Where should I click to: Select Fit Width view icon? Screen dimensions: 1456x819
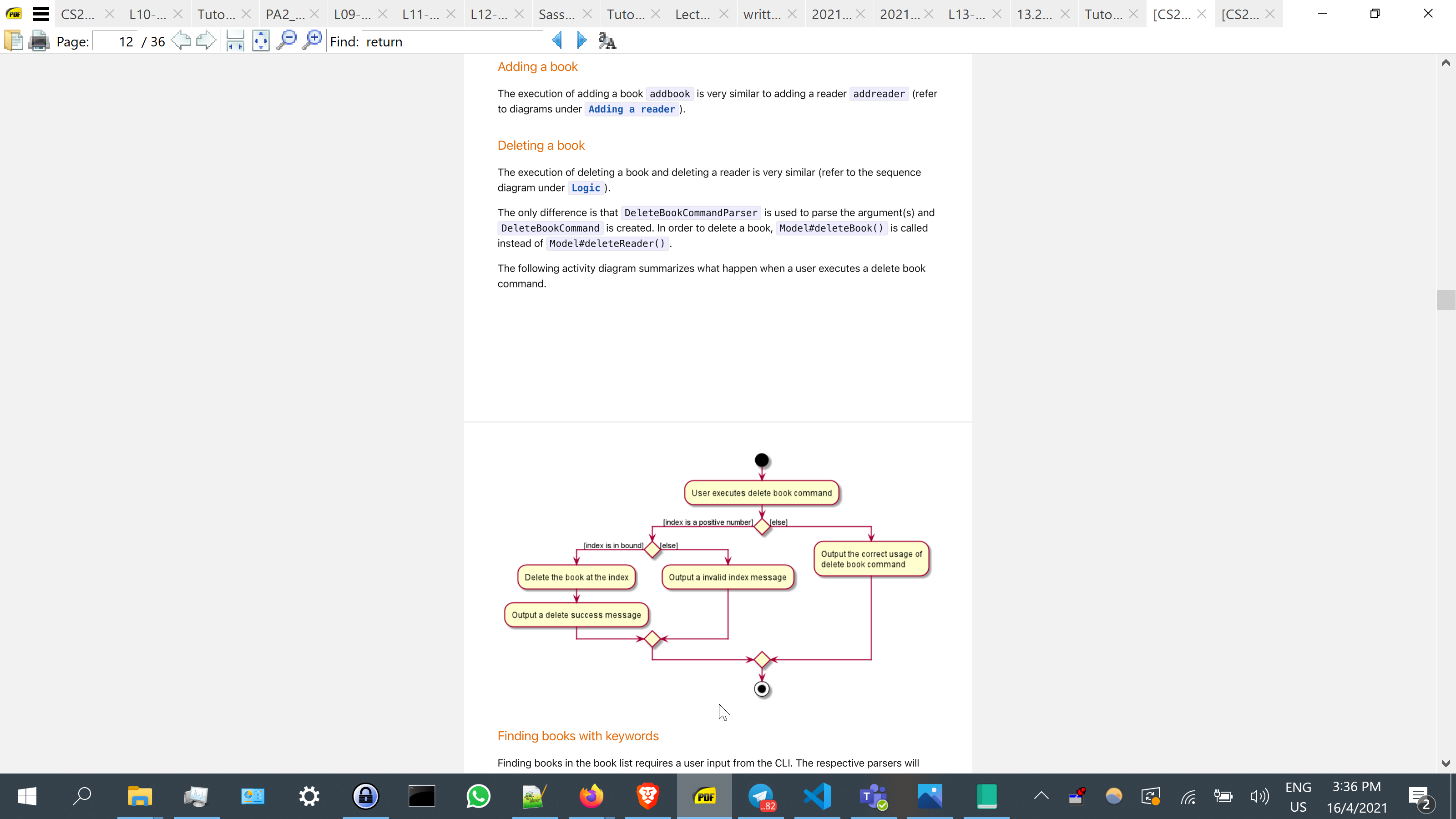tap(235, 40)
